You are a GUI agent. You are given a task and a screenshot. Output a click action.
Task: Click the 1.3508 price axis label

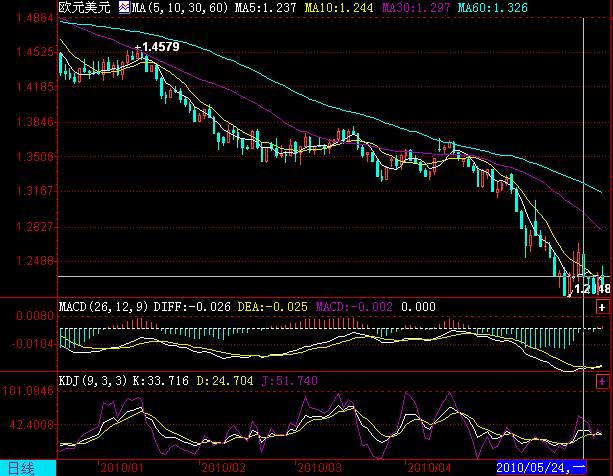[35, 157]
